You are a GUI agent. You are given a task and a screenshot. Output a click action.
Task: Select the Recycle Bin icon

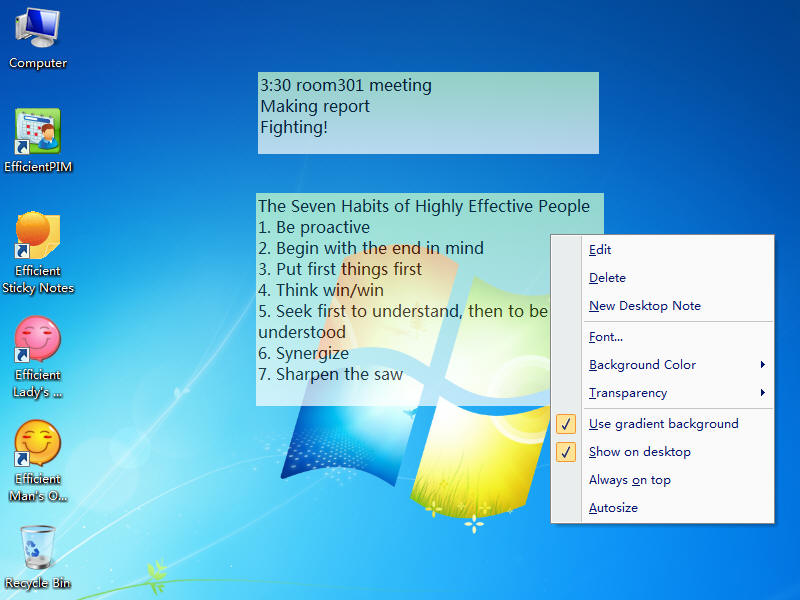[38, 548]
